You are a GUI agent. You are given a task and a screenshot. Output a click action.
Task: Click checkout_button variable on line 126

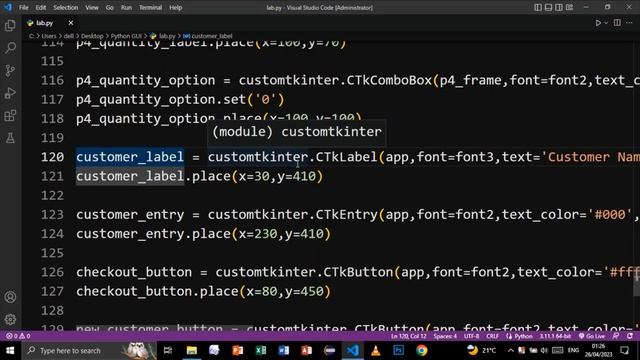pos(134,272)
